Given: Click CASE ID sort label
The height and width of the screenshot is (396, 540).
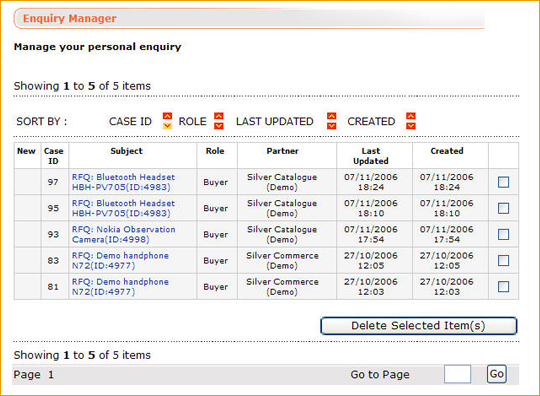Looking at the screenshot, I should [x=130, y=121].
